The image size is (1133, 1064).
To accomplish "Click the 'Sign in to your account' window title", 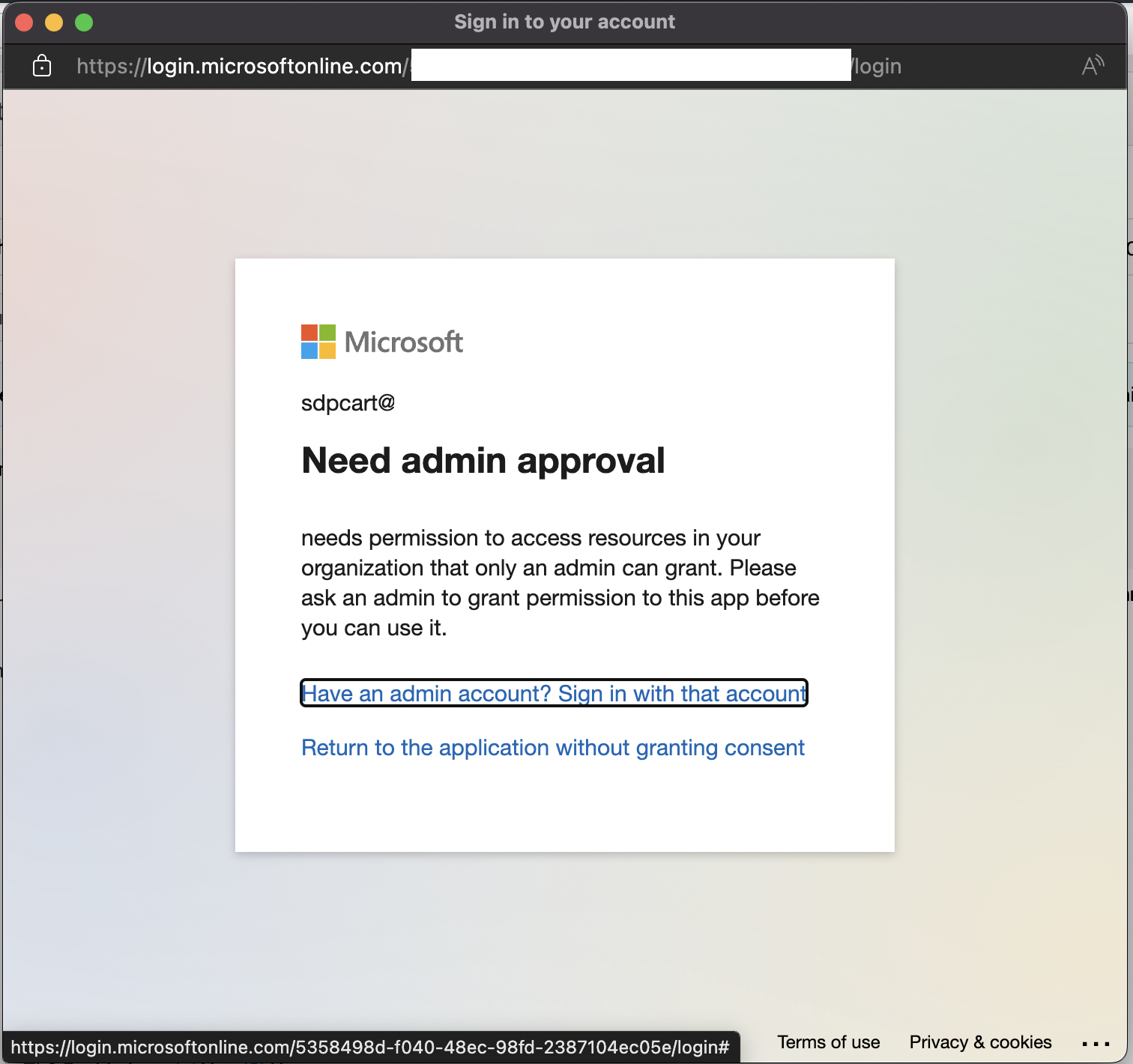I will (564, 22).
